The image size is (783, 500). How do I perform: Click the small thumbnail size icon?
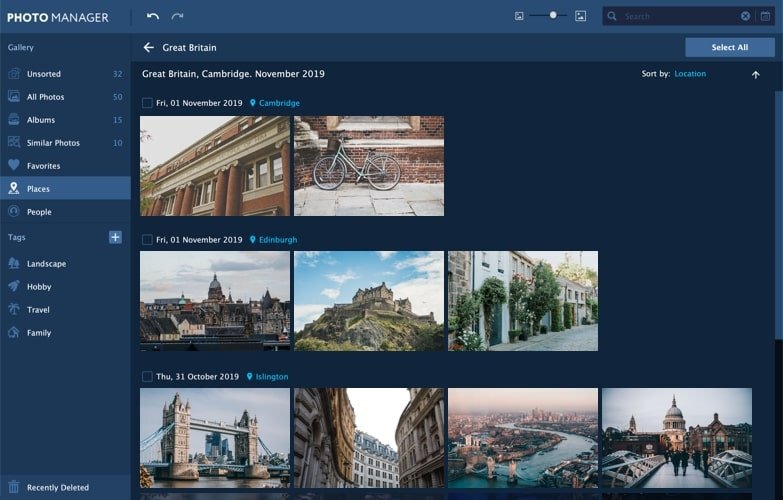coord(519,17)
